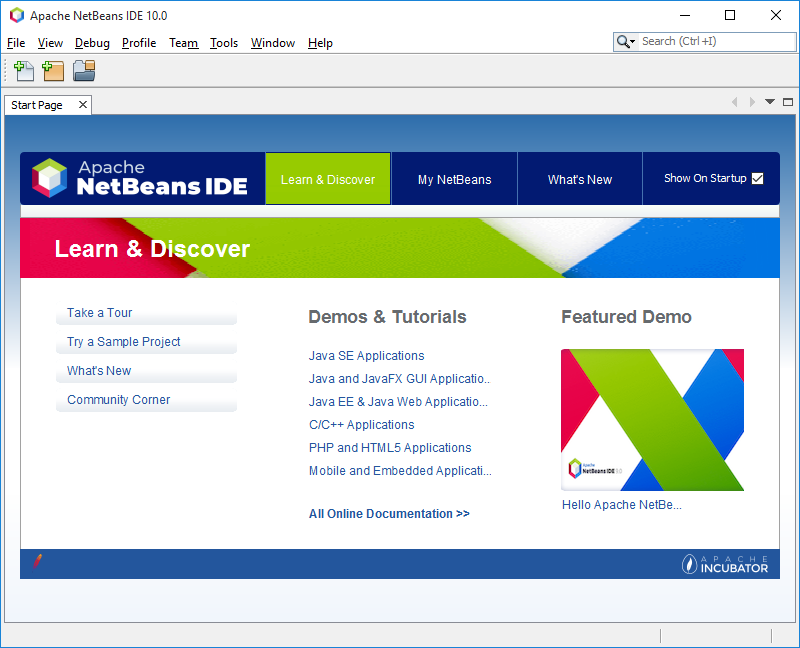
Task: Click the Apache NetBeans IDE logo banner
Action: point(139,178)
